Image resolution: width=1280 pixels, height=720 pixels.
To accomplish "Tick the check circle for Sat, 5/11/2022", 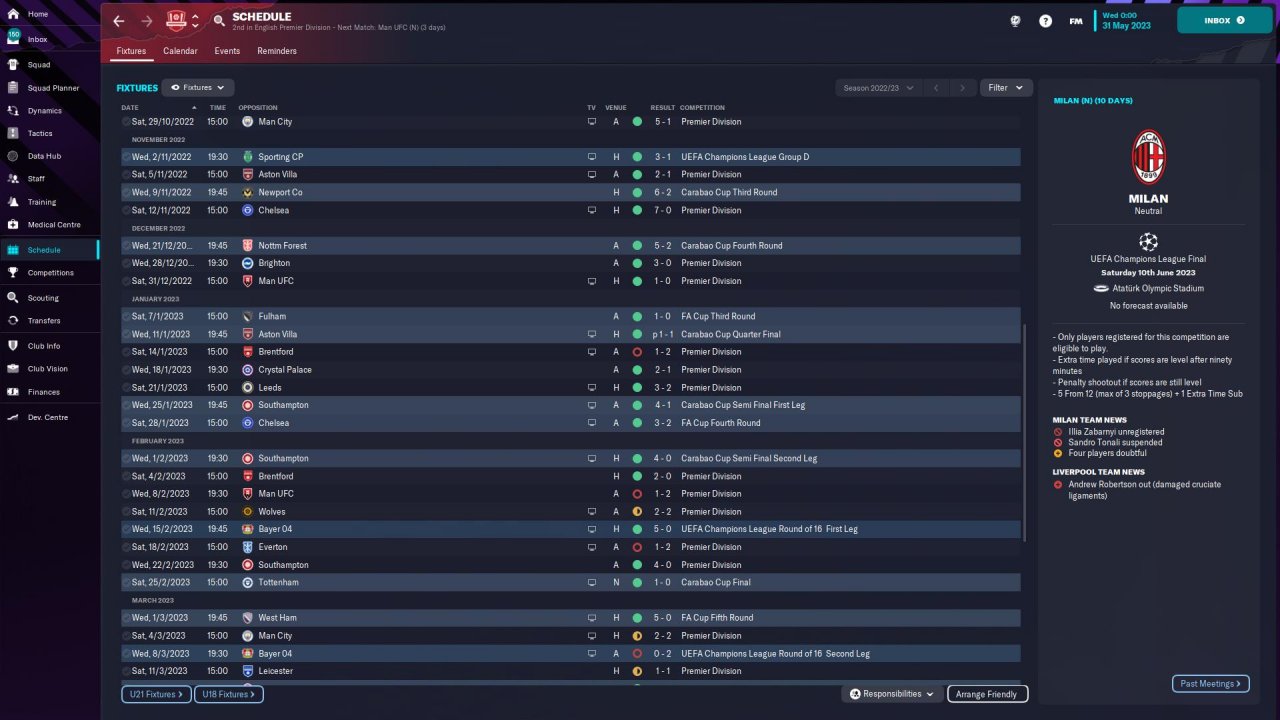I will 127,174.
